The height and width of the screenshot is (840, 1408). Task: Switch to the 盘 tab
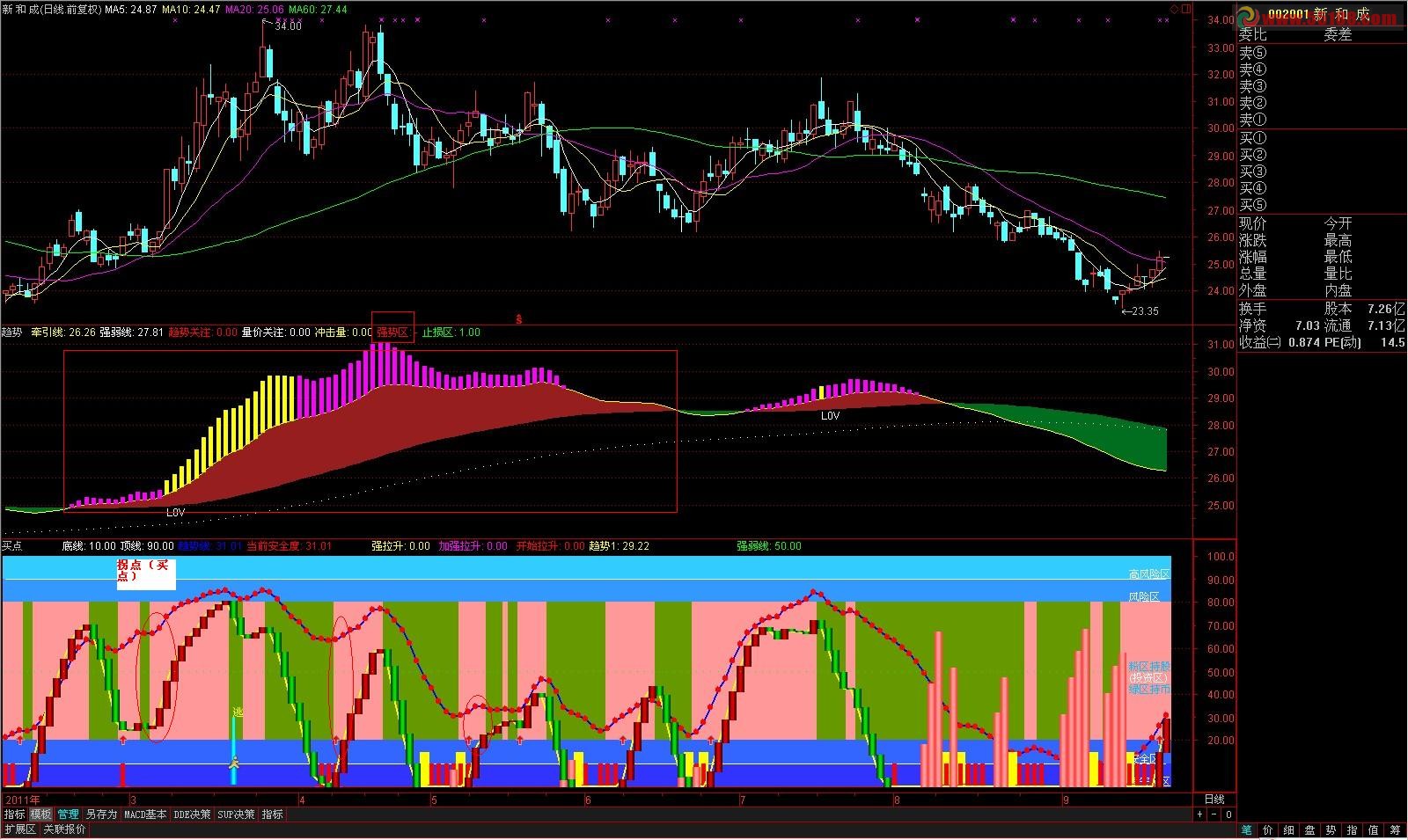(1309, 829)
